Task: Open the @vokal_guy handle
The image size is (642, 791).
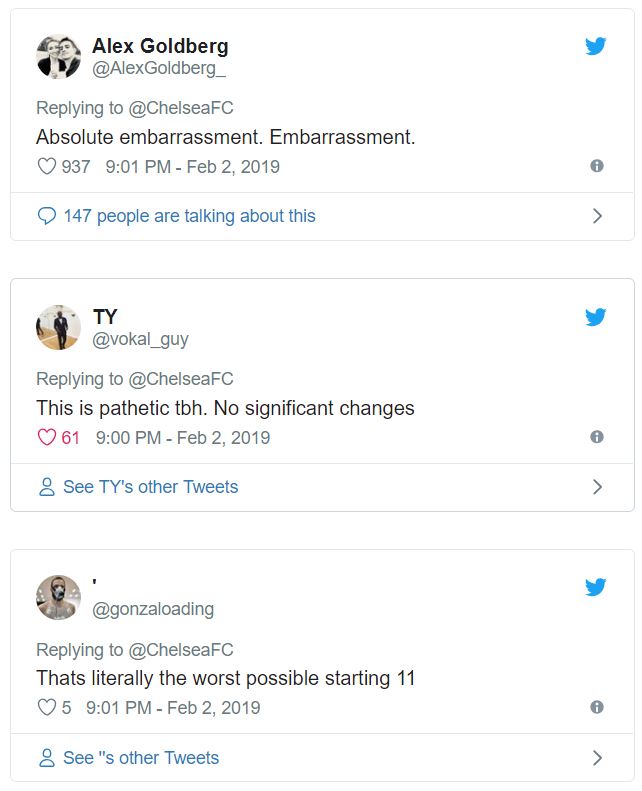Action: coord(140,339)
